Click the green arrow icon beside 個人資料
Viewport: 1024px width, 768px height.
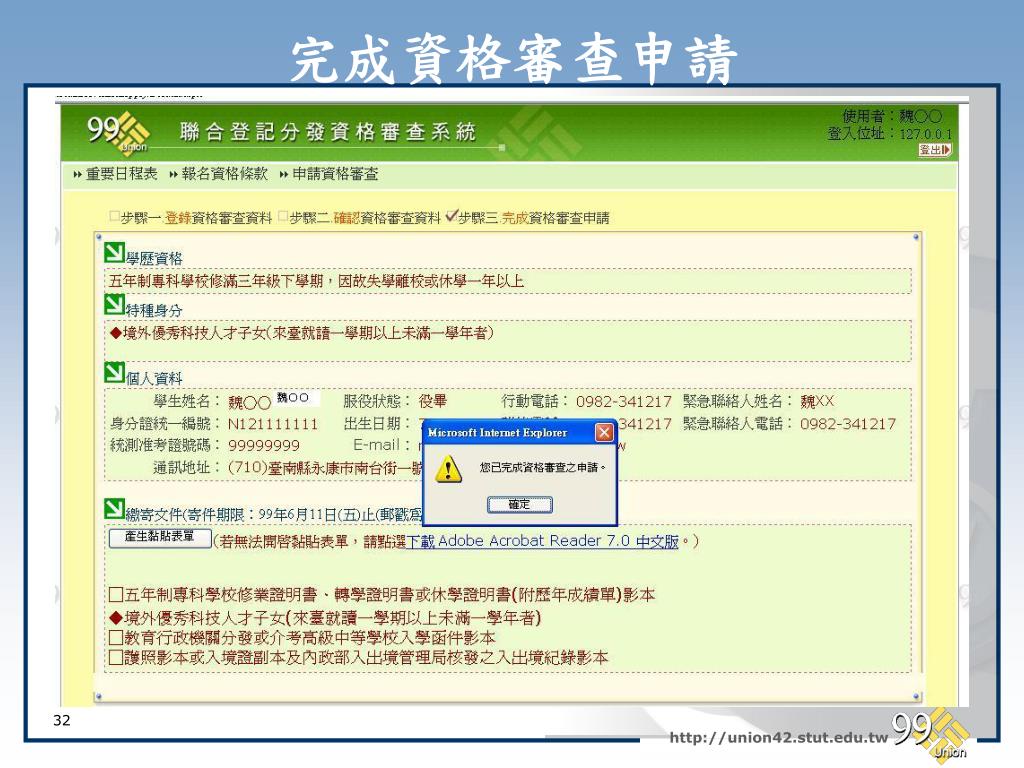click(x=114, y=372)
